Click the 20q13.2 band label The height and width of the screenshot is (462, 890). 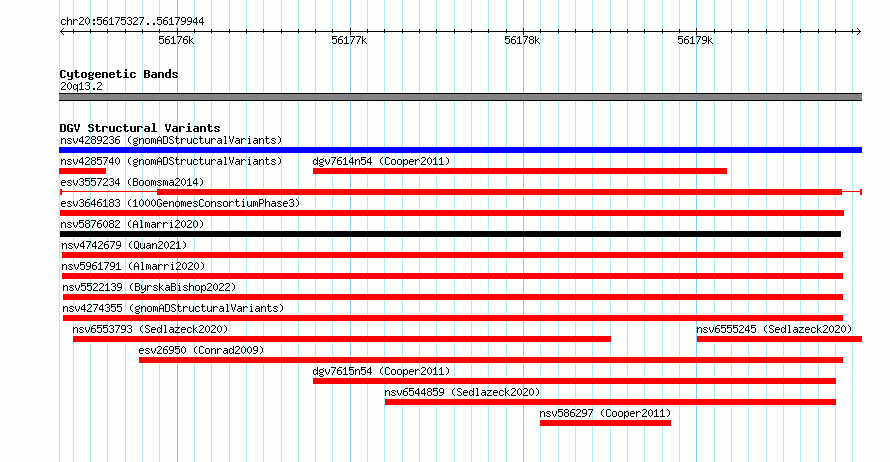pos(81,86)
